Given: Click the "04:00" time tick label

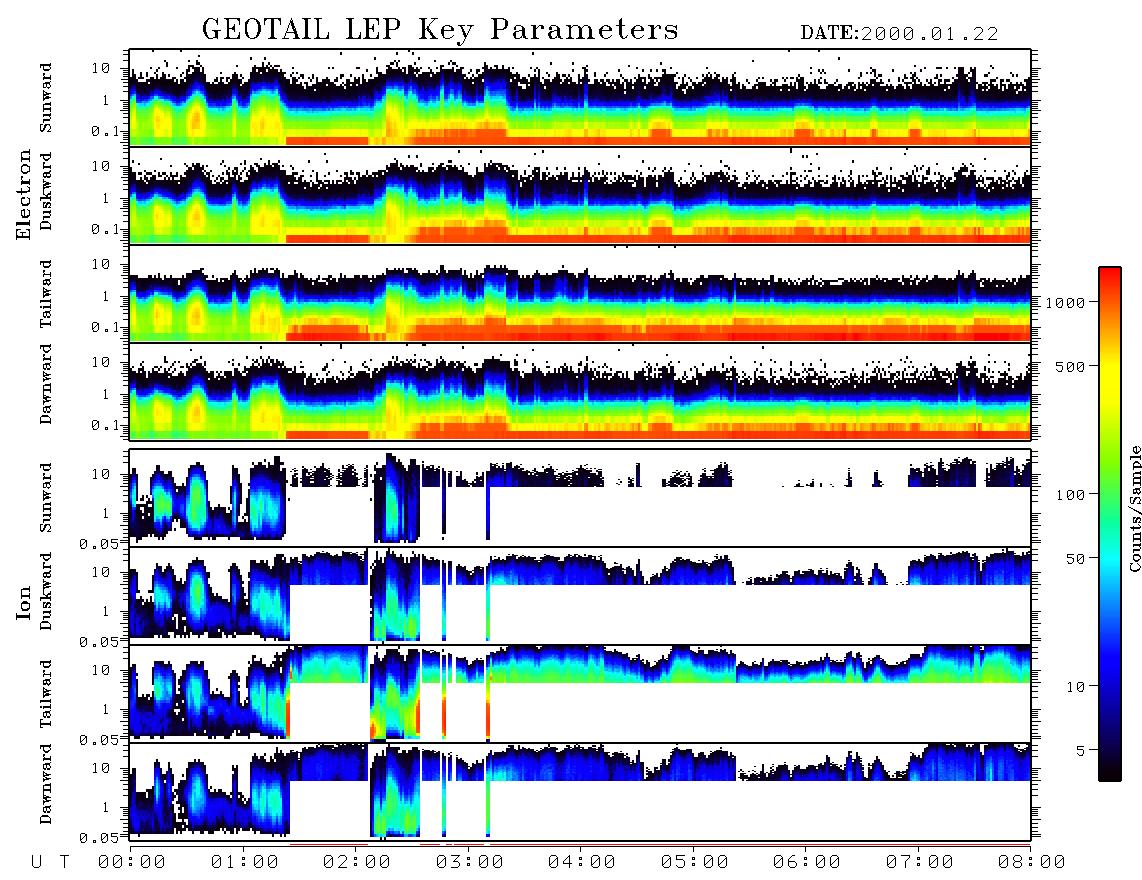Looking at the screenshot, I should tap(582, 863).
